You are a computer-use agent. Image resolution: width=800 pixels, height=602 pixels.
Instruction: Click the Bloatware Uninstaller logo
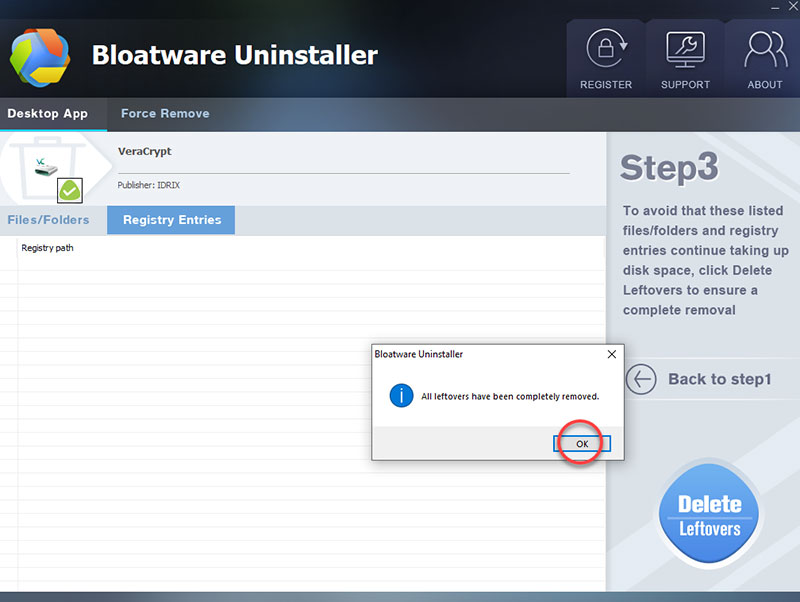point(40,57)
